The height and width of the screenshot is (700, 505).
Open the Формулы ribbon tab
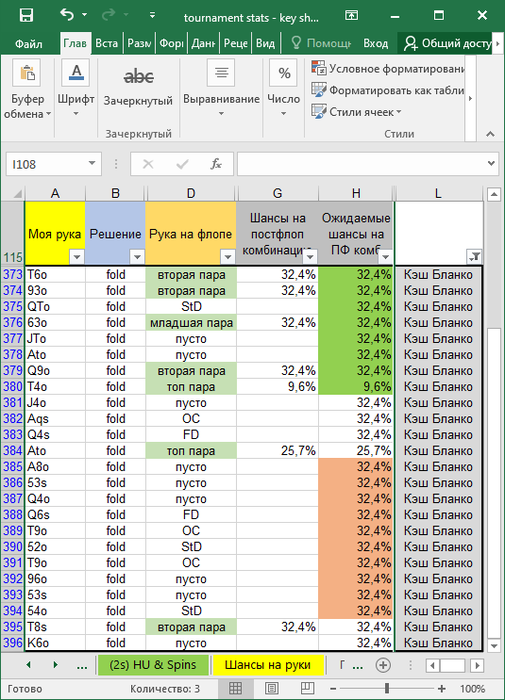pyautogui.click(x=171, y=43)
